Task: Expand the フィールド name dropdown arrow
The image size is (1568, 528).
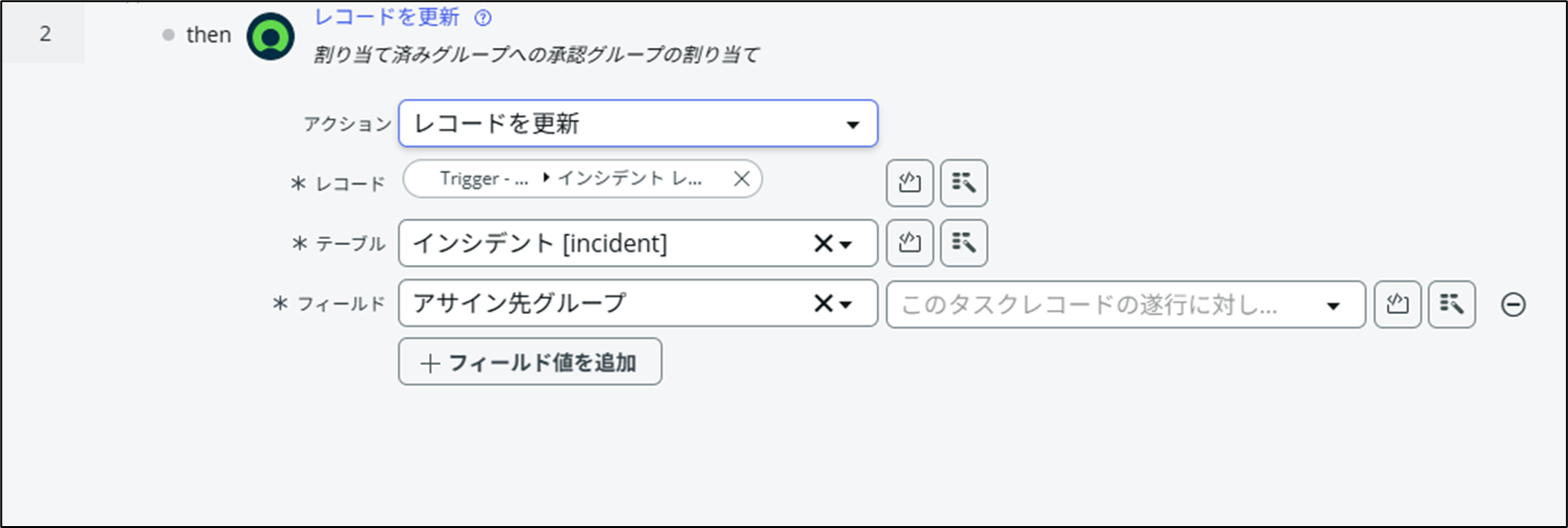Action: (x=846, y=304)
